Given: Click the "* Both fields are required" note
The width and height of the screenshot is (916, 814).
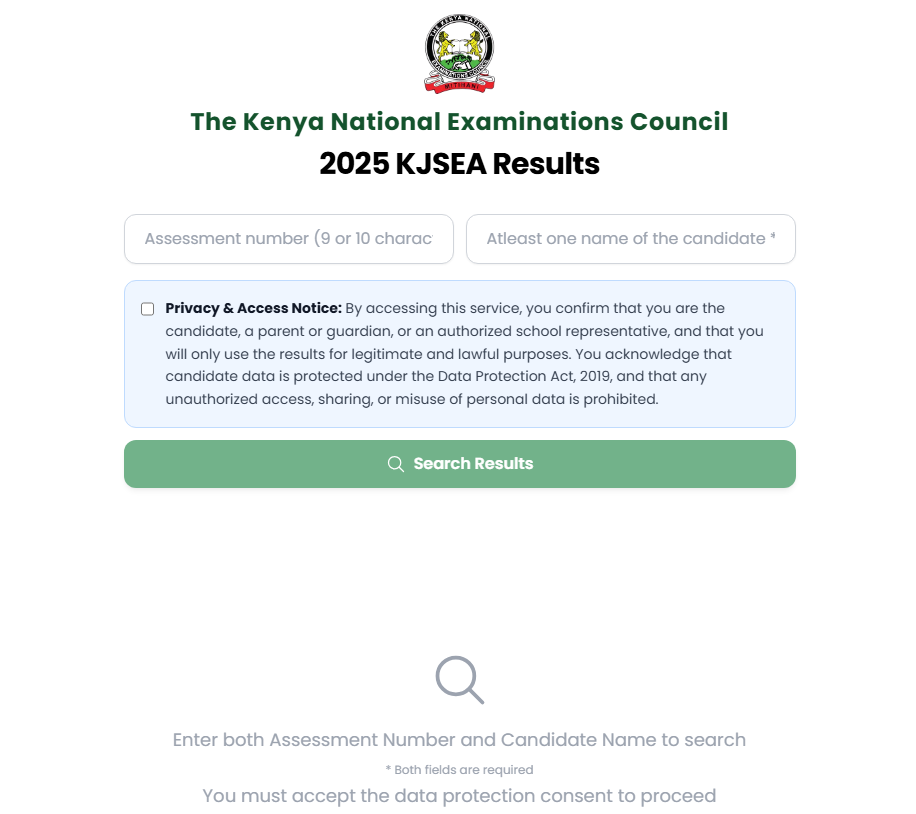Looking at the screenshot, I should click(x=459, y=770).
